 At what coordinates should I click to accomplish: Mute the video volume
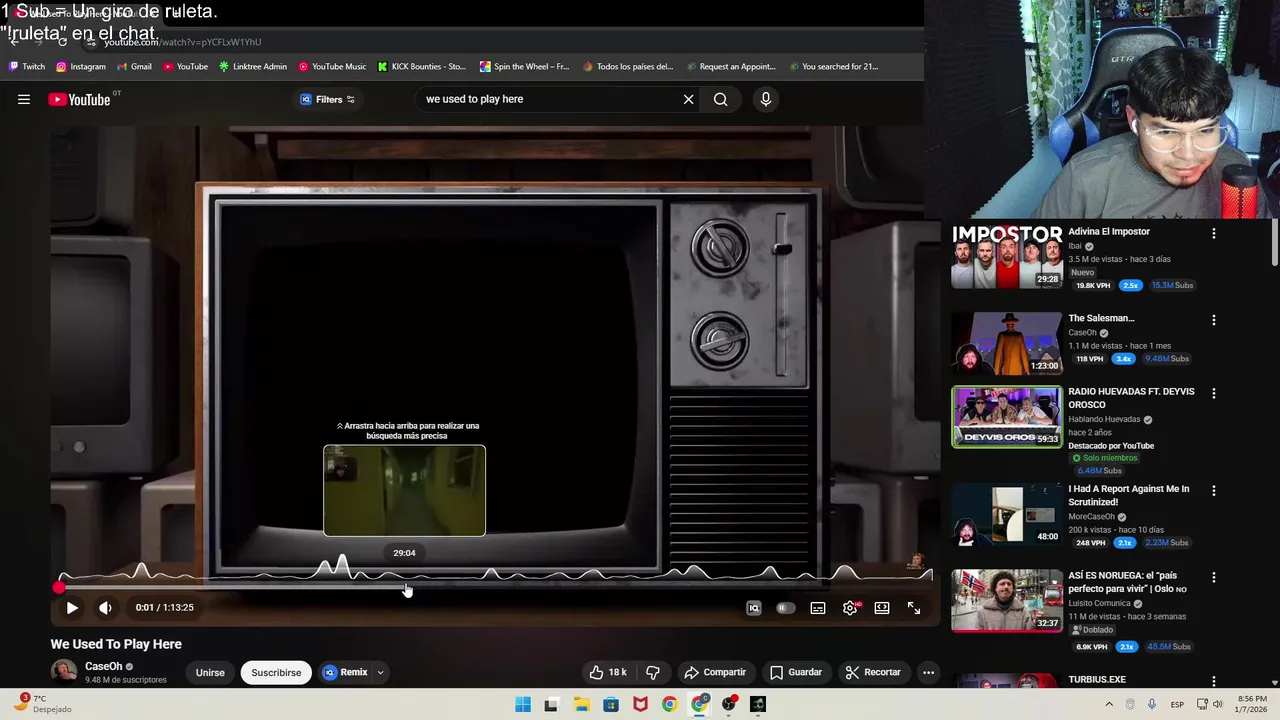pos(105,607)
